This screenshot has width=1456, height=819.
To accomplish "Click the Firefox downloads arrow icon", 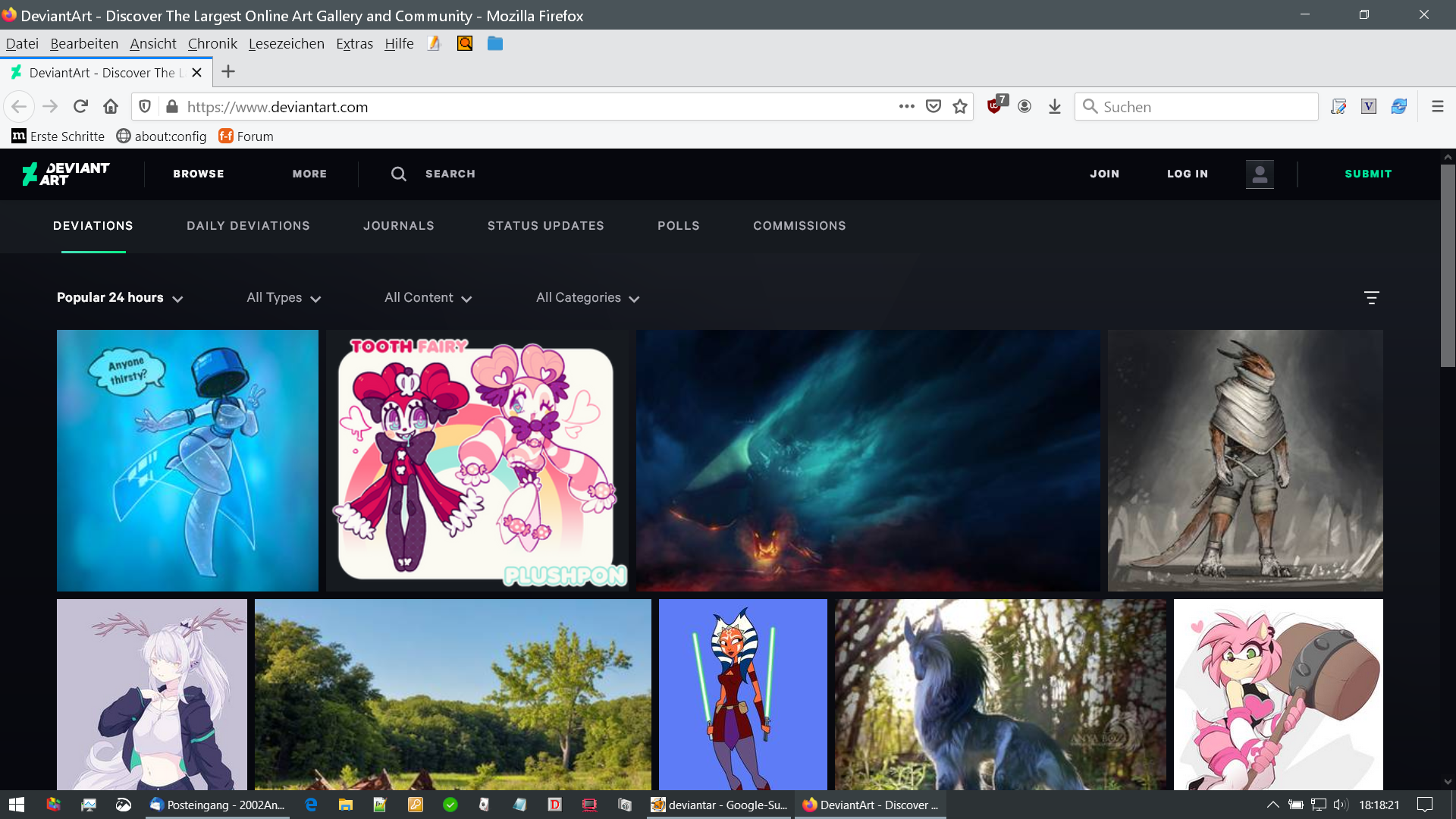I will [x=1054, y=107].
